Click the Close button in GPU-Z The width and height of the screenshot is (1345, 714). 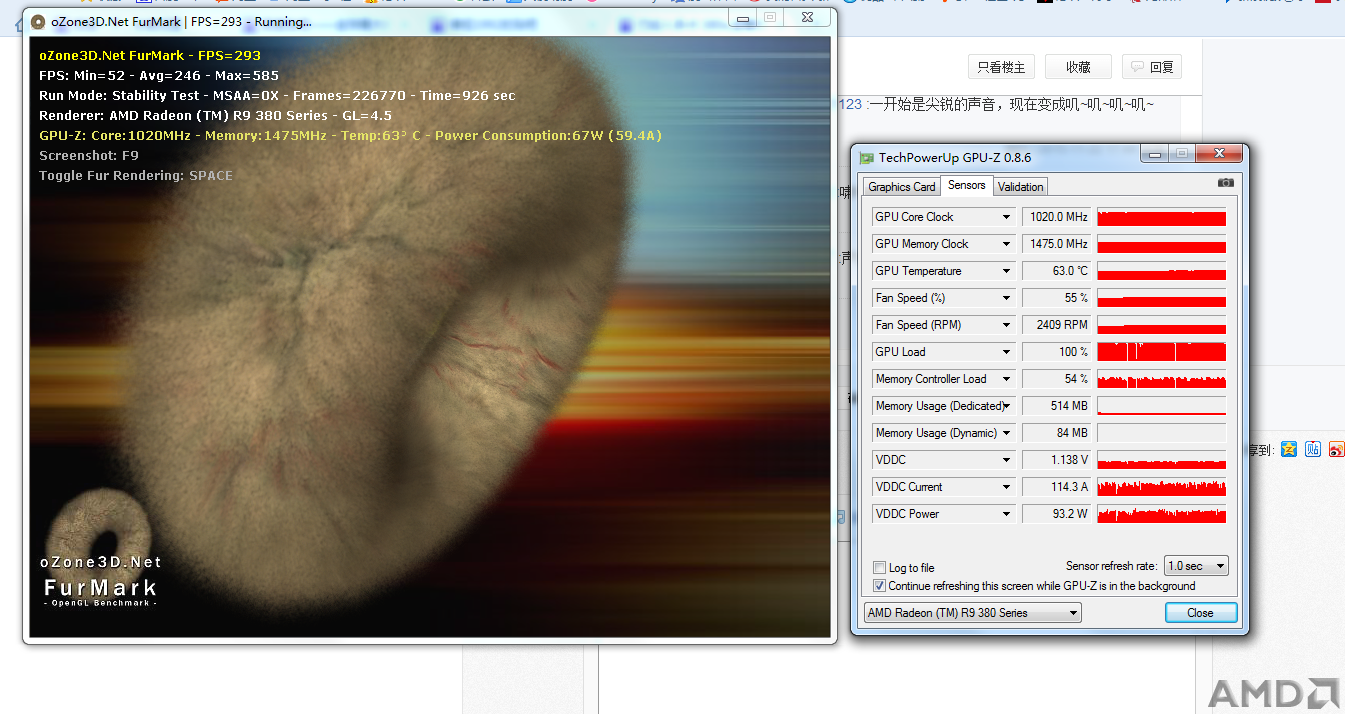tap(1201, 613)
